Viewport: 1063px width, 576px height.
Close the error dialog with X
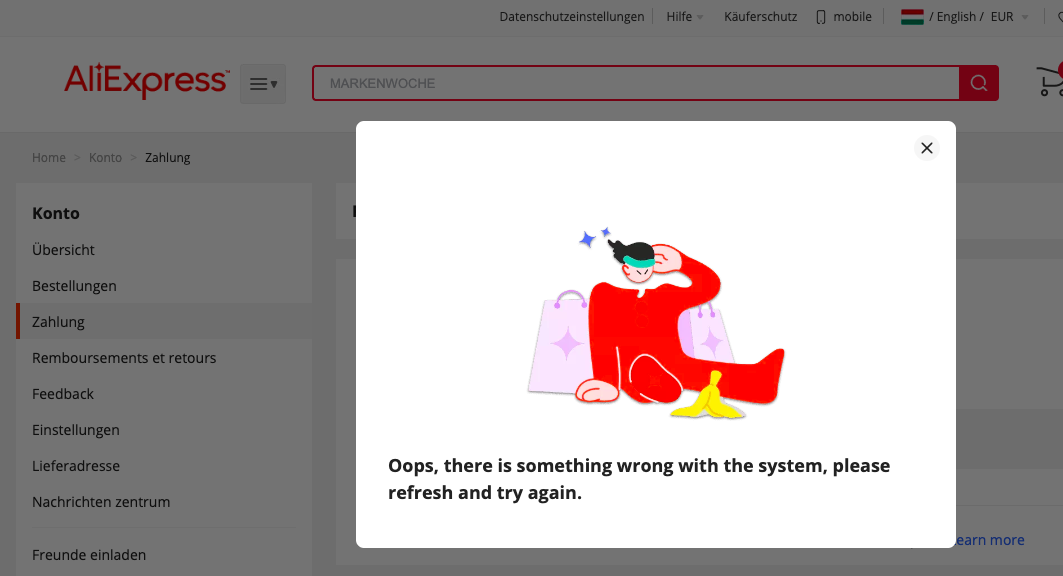pyautogui.click(x=926, y=148)
